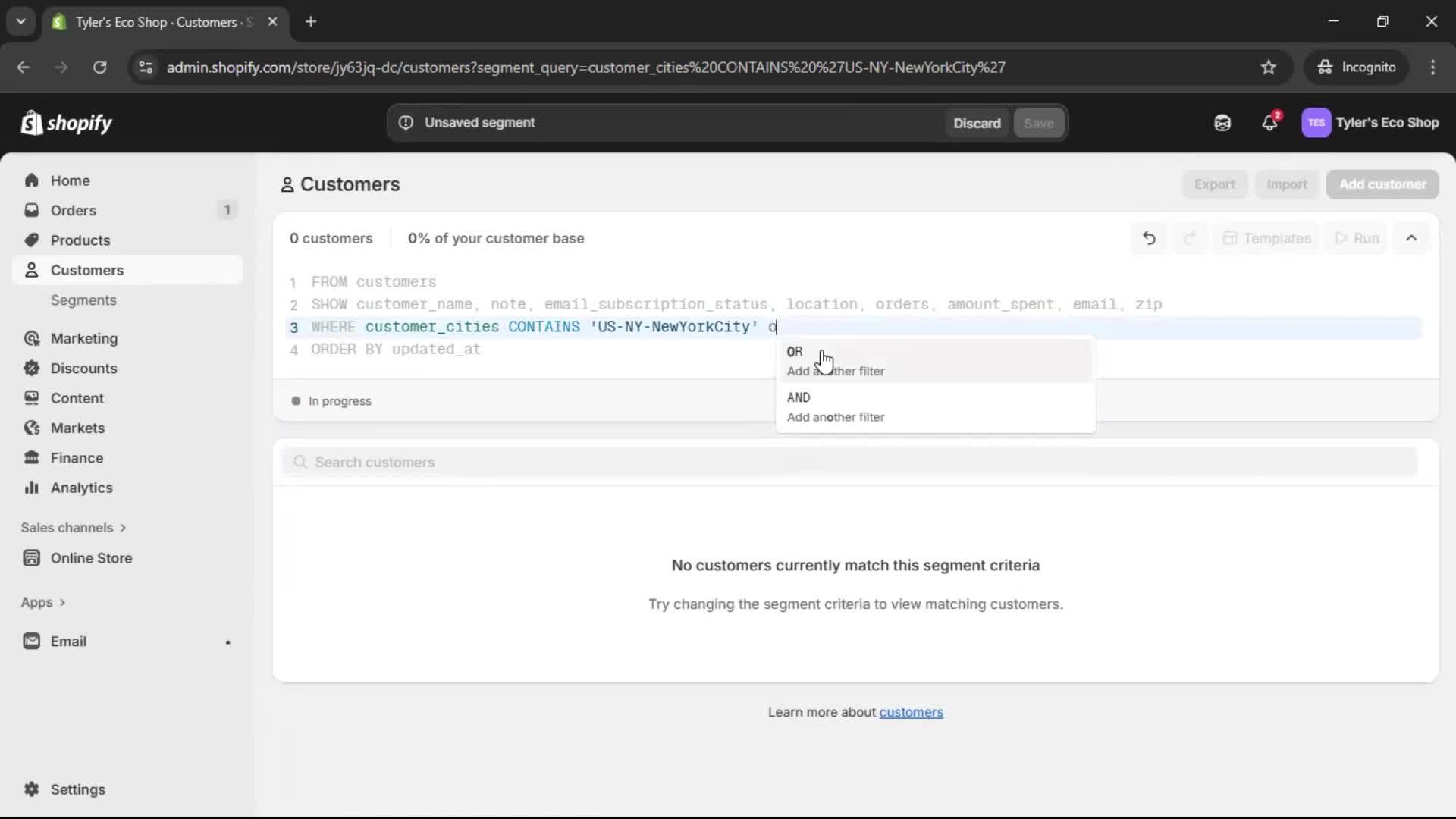Viewport: 1456px width, 819px height.
Task: Click the Shopify logo in the sidebar
Action: click(x=66, y=122)
